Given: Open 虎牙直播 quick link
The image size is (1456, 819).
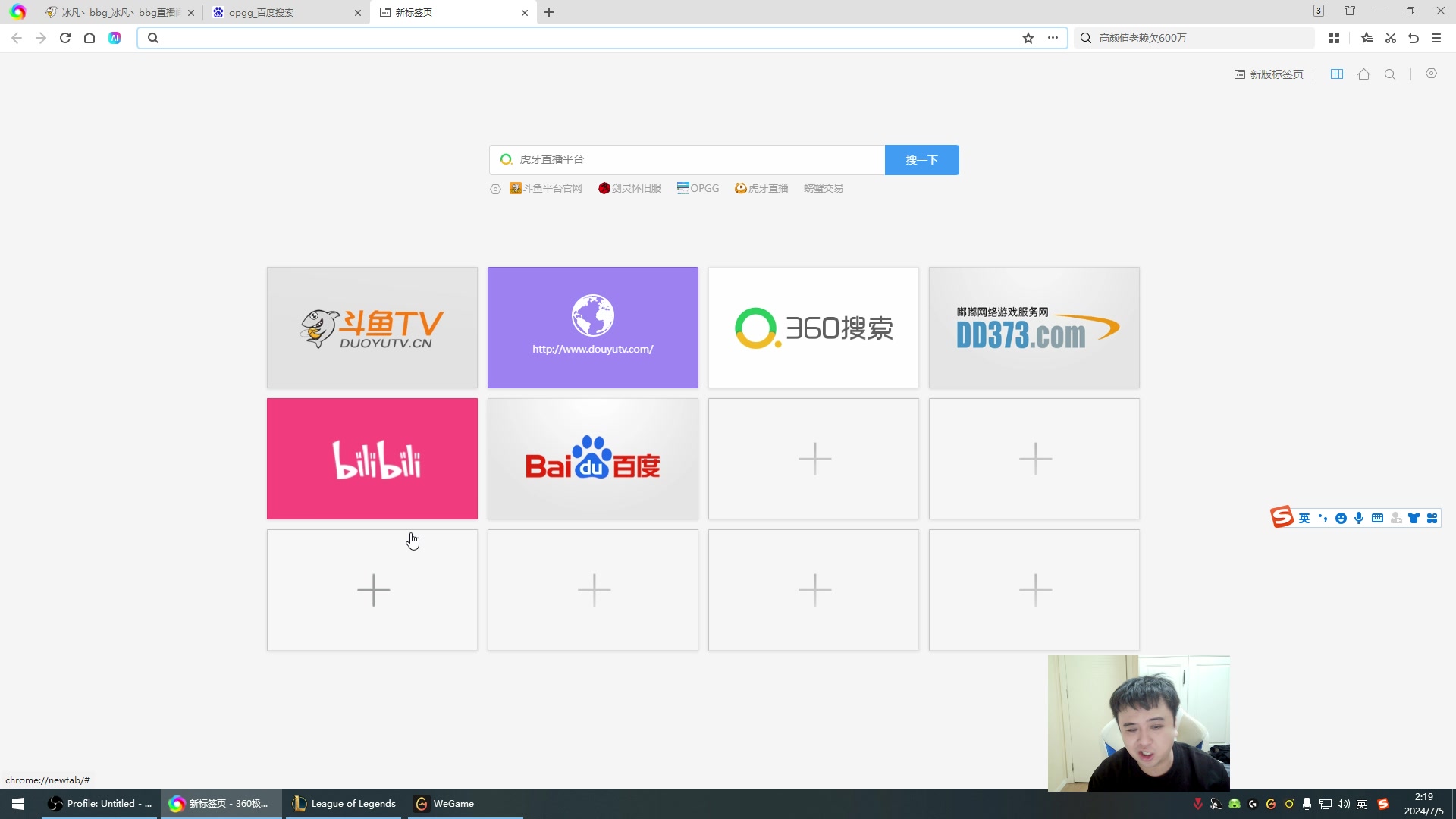Looking at the screenshot, I should coord(761,188).
